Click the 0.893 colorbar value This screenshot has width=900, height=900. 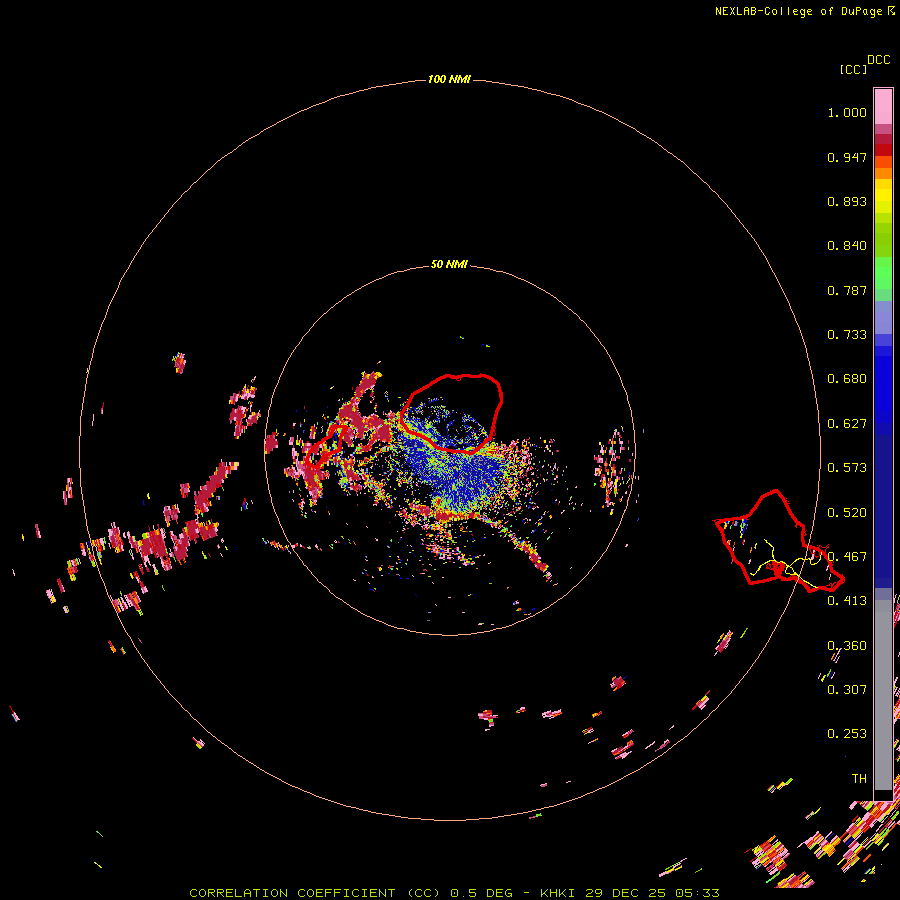[847, 201]
